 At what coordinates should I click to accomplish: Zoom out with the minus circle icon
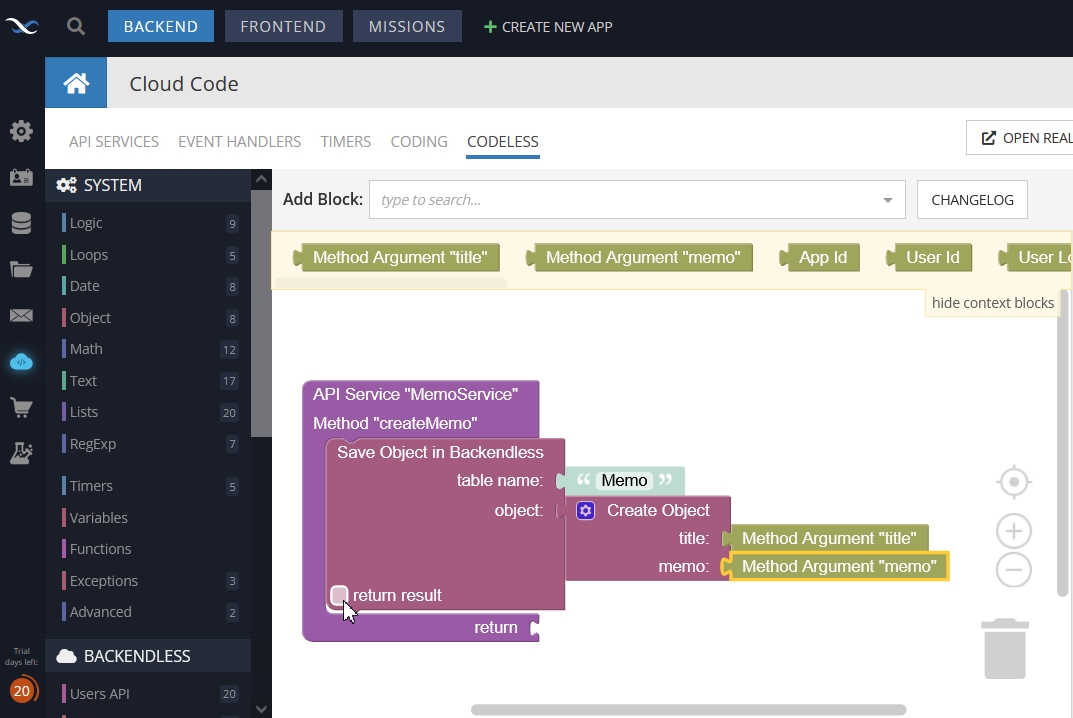(x=1013, y=569)
